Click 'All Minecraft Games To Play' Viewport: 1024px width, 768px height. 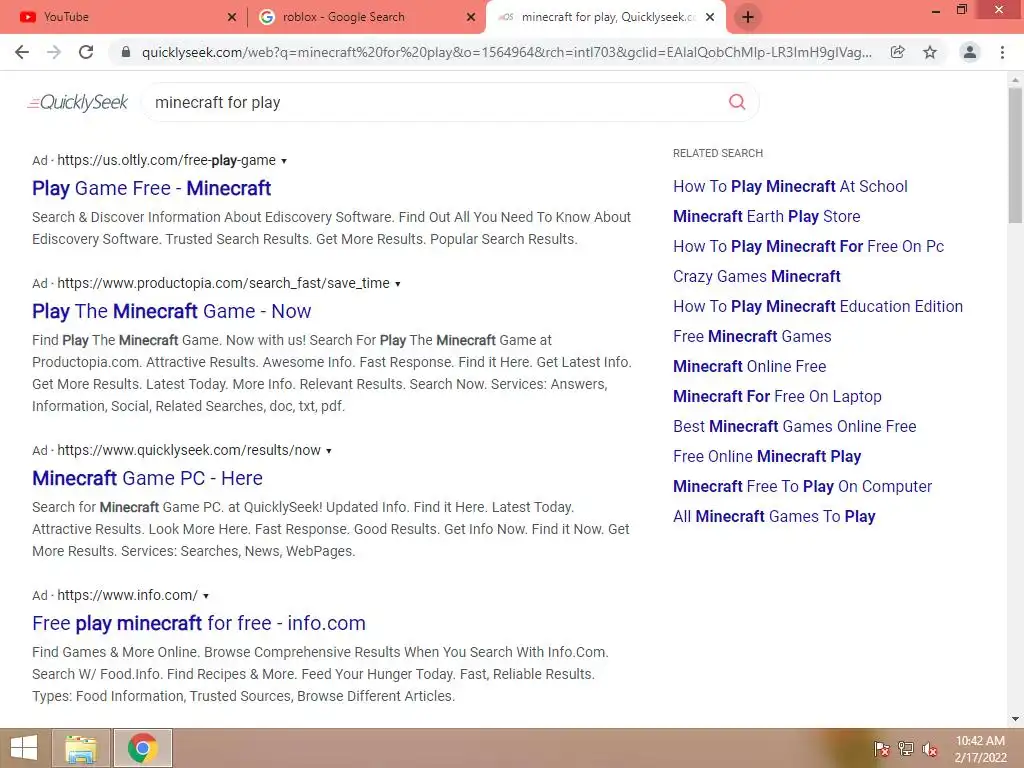click(x=775, y=517)
